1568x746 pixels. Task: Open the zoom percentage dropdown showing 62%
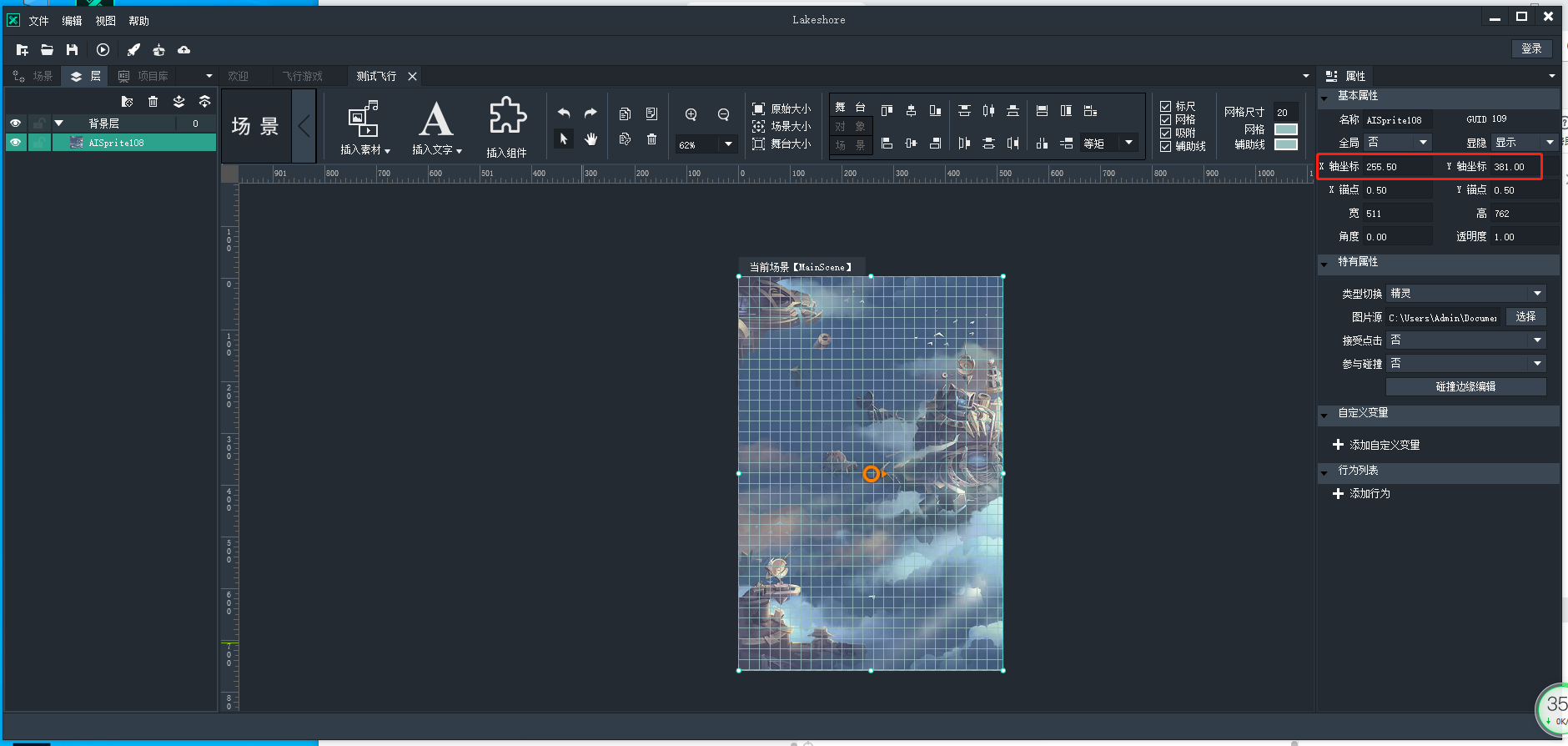pos(728,144)
